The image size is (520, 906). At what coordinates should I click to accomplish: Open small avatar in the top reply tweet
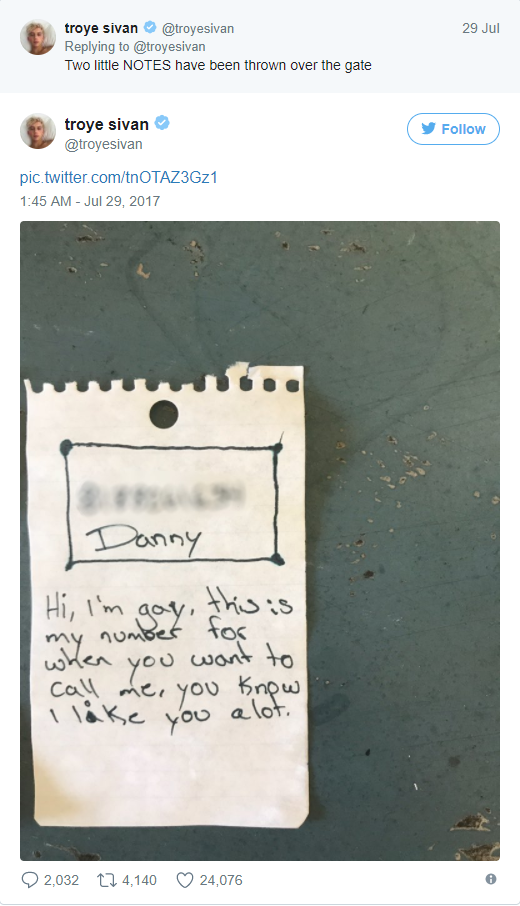click(x=38, y=37)
